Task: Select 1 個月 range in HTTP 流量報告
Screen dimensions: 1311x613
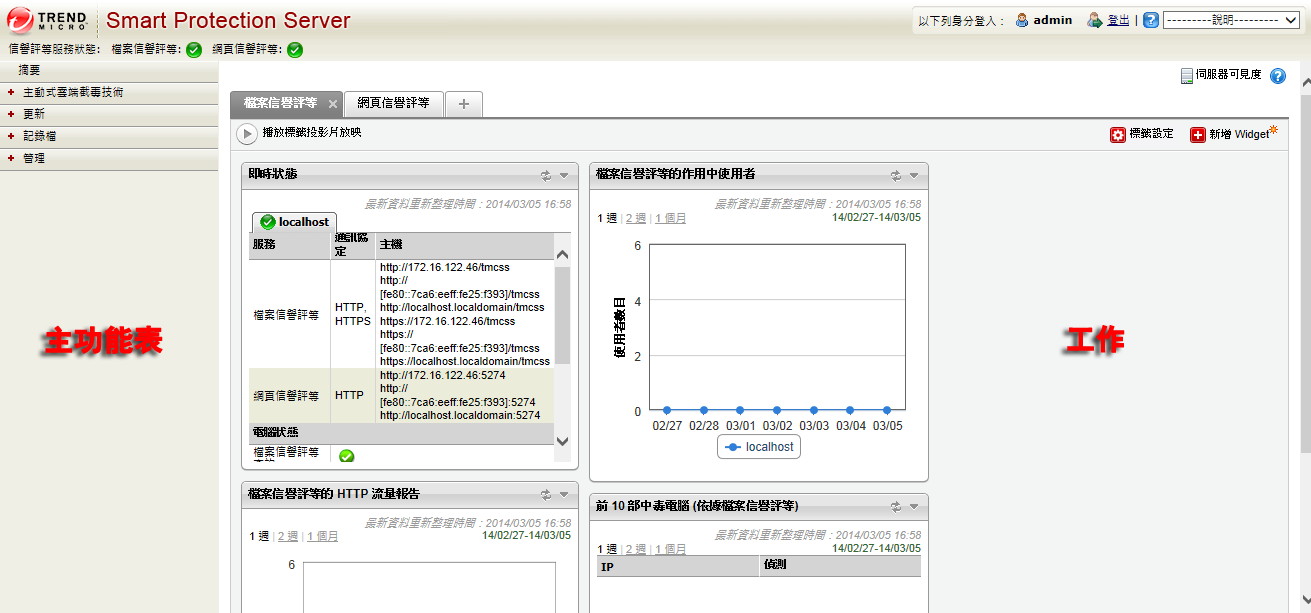Action: [x=322, y=536]
